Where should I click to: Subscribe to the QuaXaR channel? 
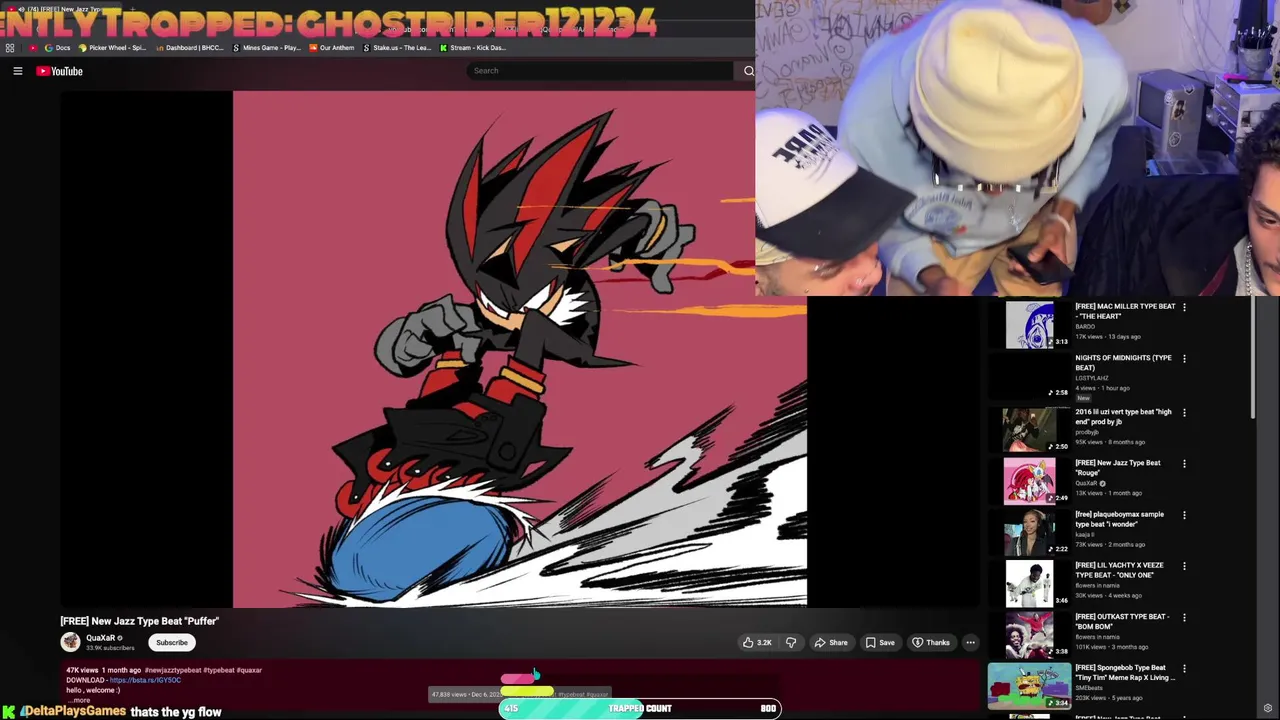(x=171, y=643)
